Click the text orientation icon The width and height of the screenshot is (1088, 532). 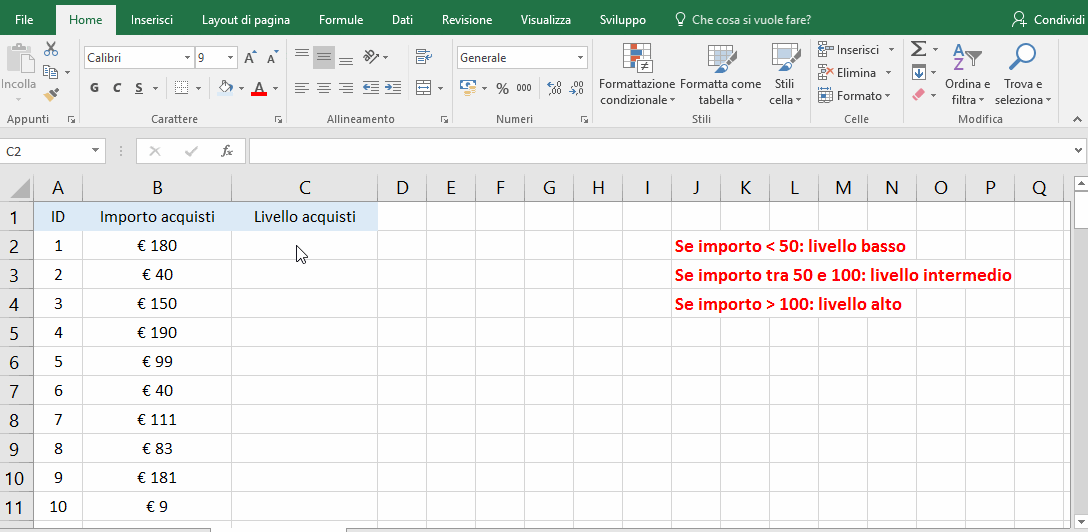[372, 57]
